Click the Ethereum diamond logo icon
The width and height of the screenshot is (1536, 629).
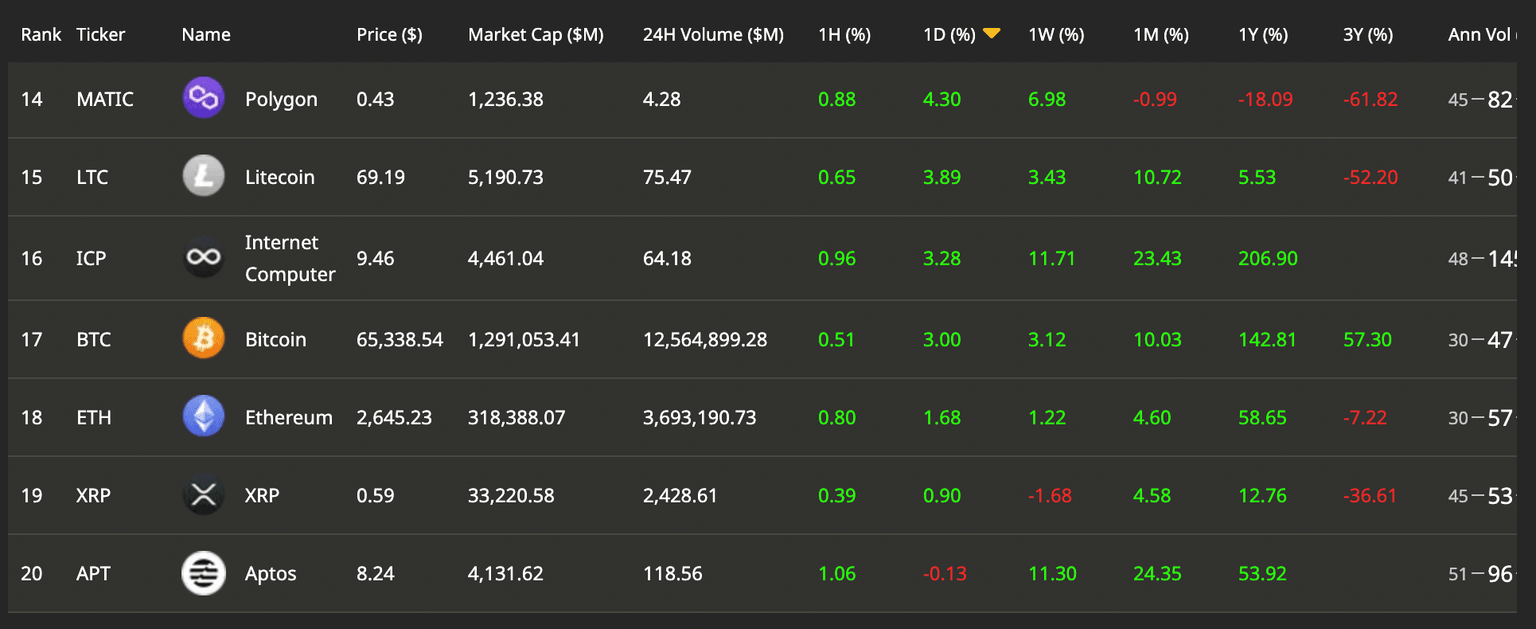pyautogui.click(x=203, y=417)
